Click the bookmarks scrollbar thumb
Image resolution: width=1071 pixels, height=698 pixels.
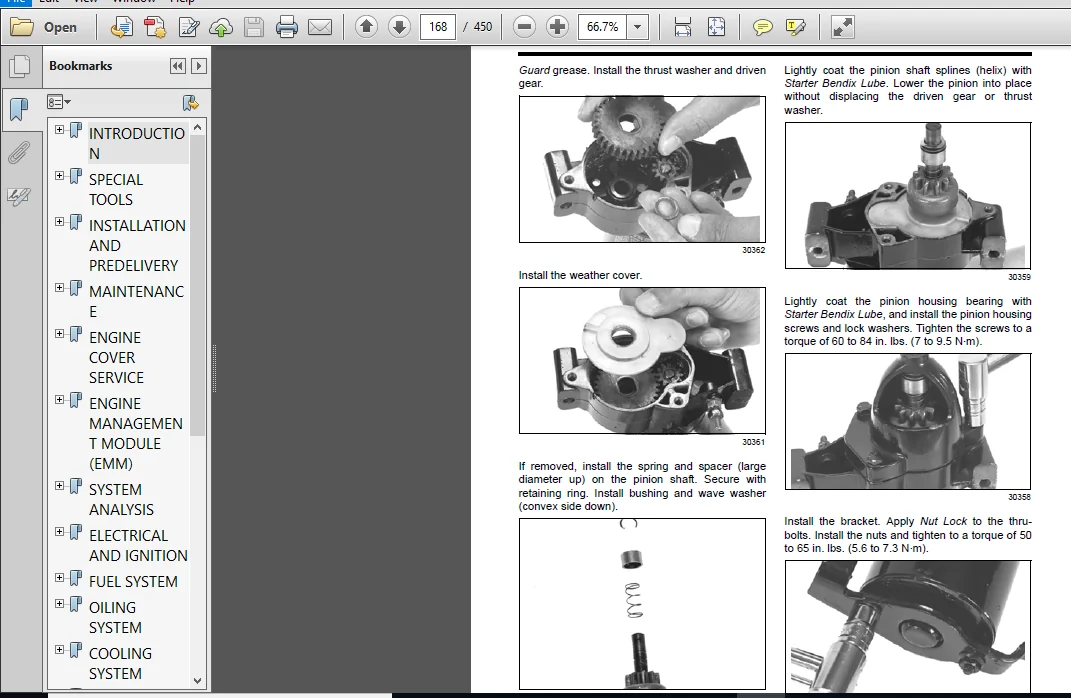[197, 285]
